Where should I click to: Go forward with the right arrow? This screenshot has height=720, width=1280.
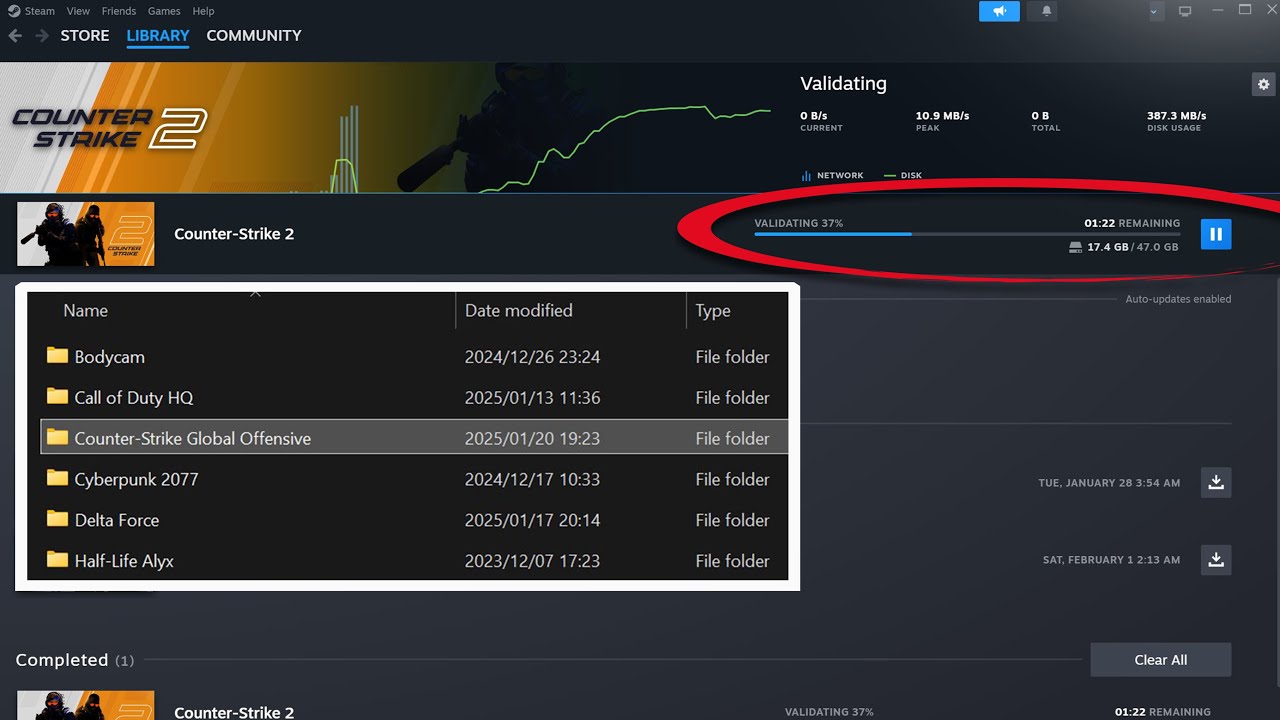tap(41, 35)
